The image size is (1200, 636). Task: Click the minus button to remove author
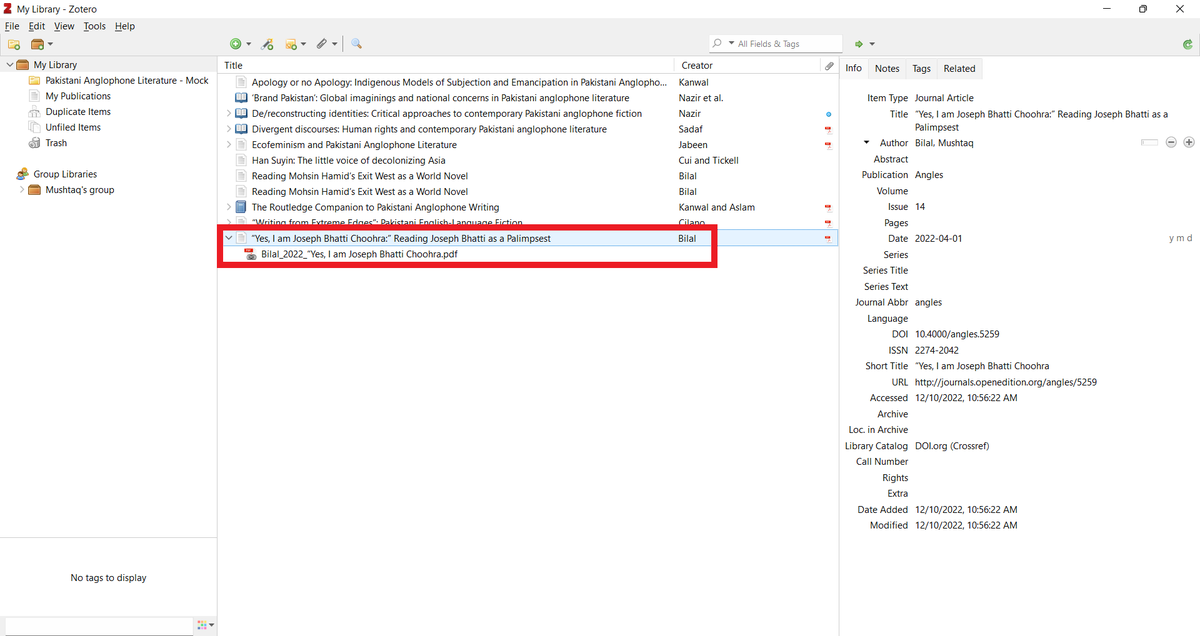coord(1172,143)
